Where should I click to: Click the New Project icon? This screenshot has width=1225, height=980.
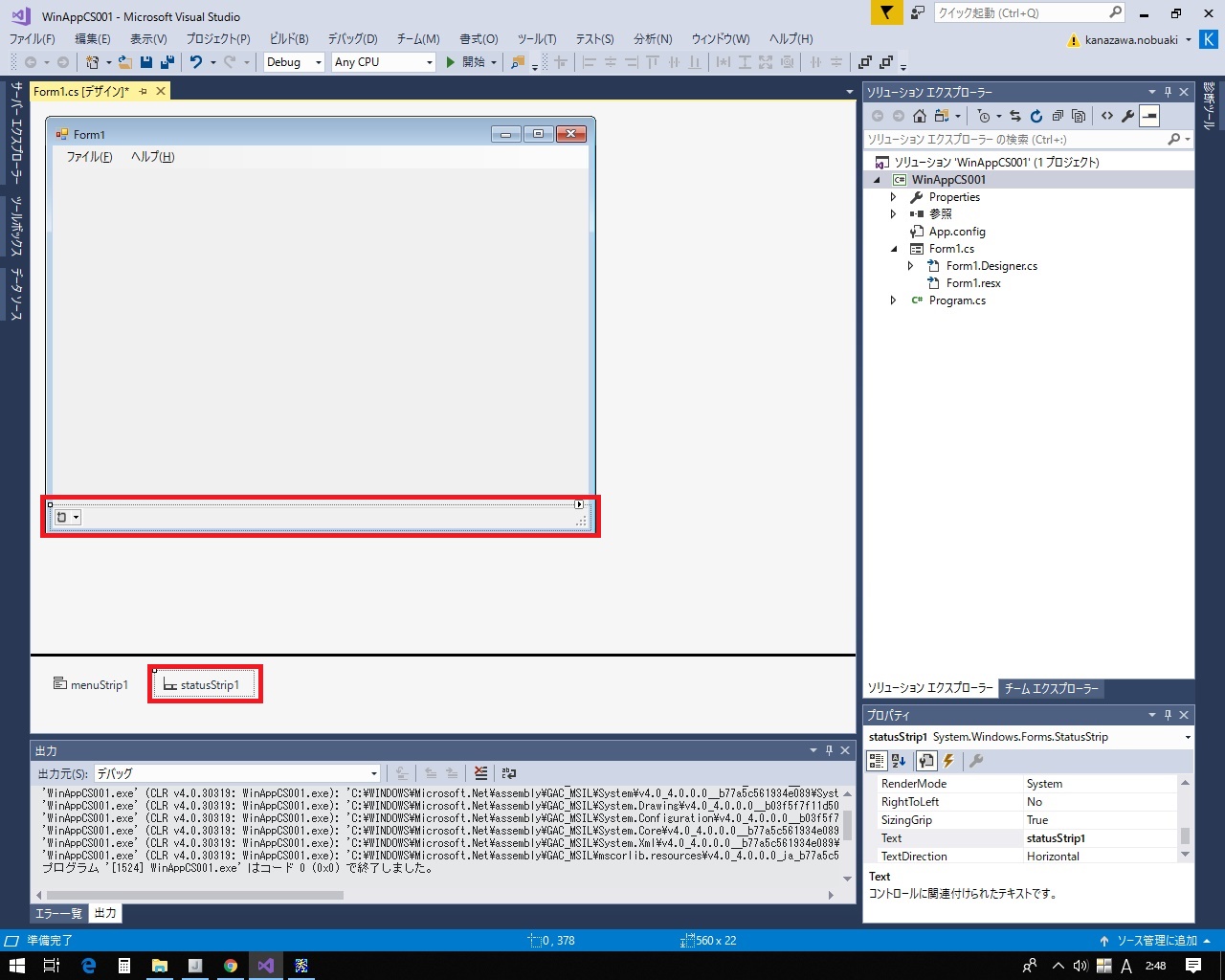93,62
